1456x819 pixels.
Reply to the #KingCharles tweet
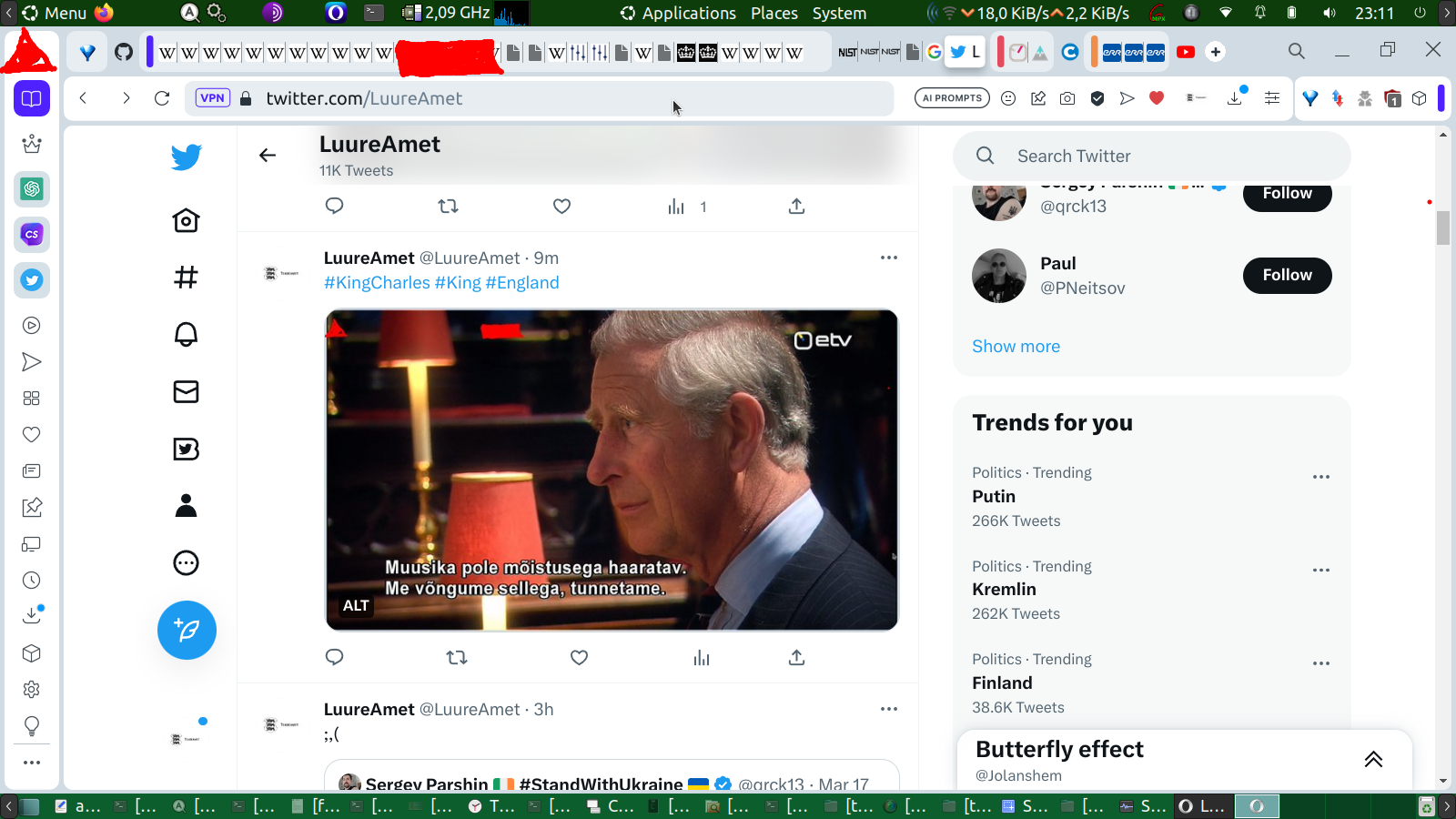pos(334,657)
